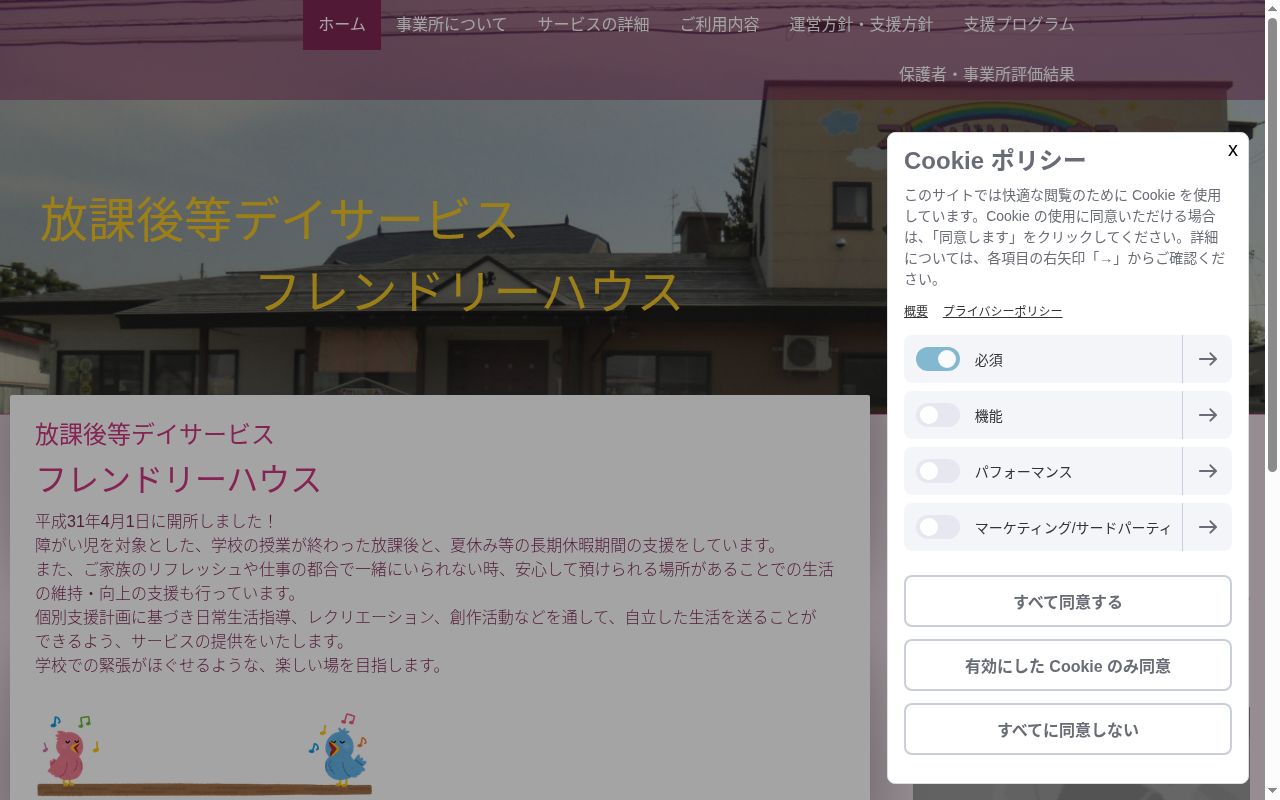This screenshot has width=1280, height=800.
Task: Open 保護者・事業所評価結果 menu item
Action: pos(987,74)
